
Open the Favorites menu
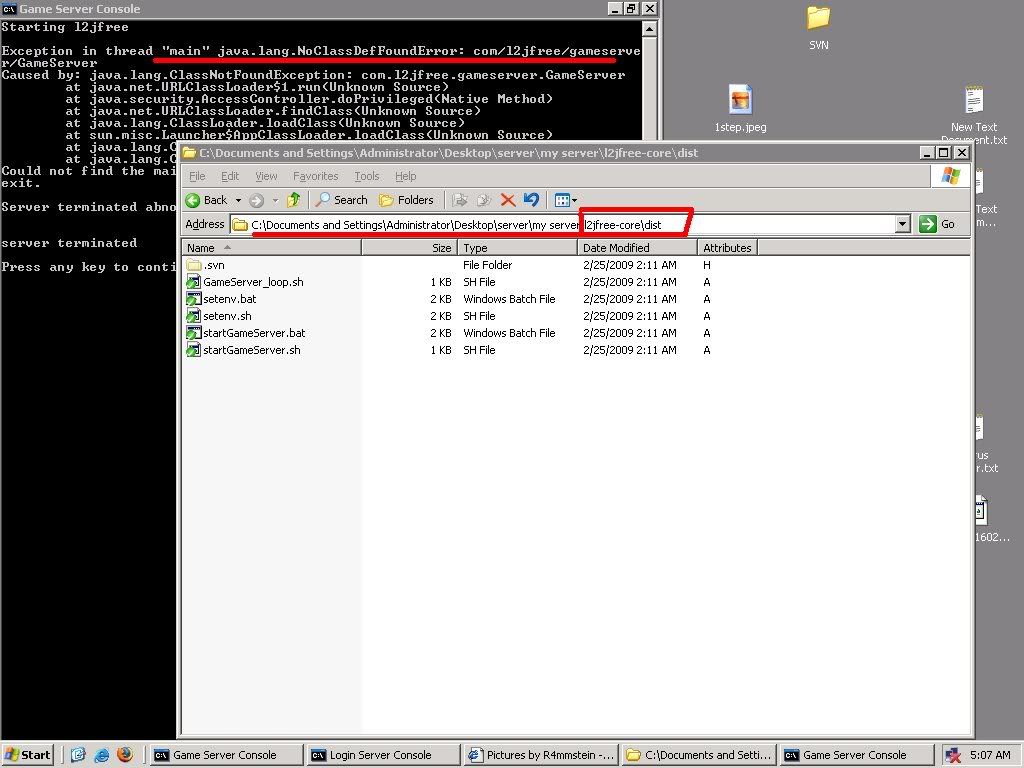pos(315,176)
